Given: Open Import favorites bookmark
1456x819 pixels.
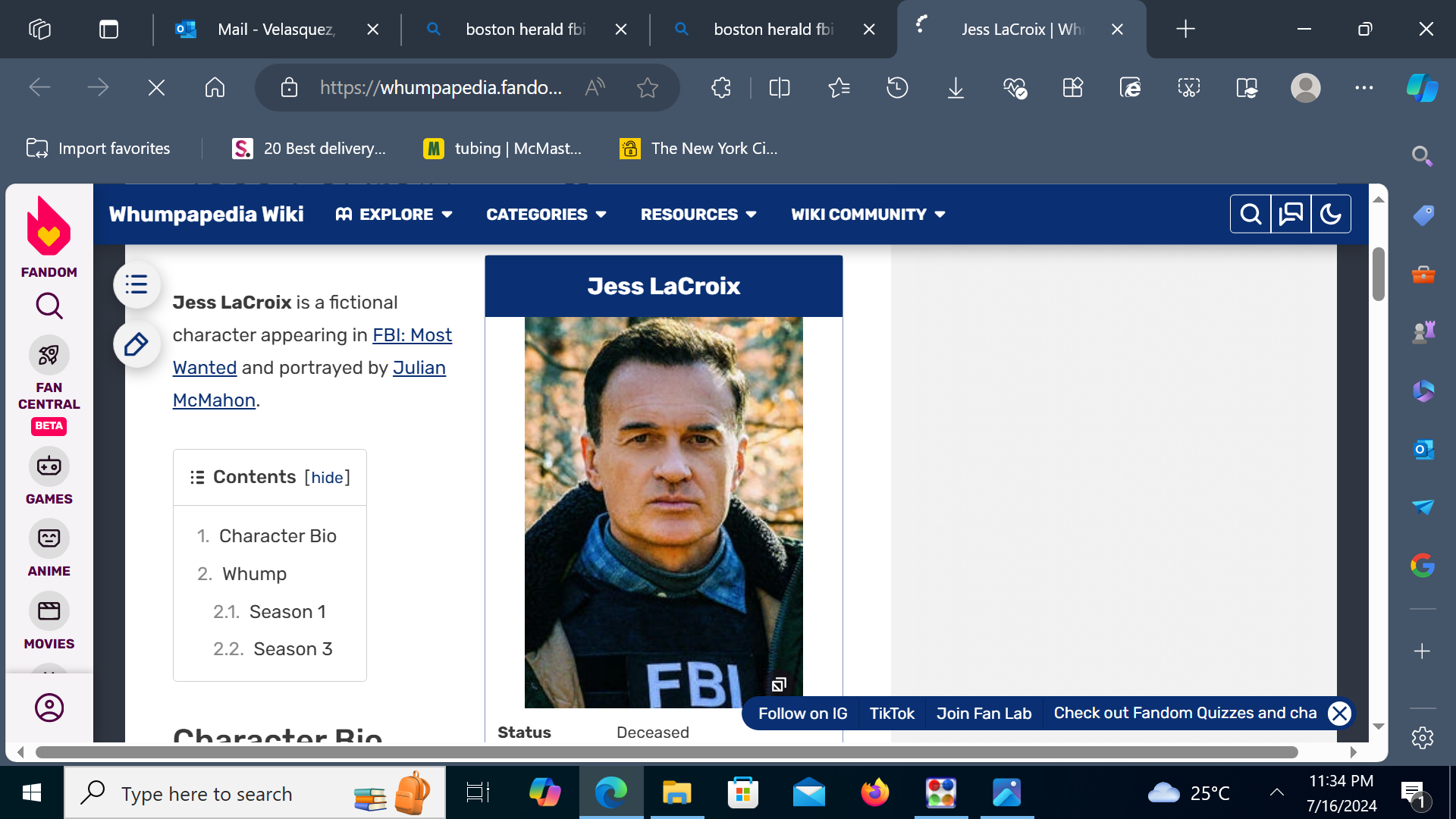Looking at the screenshot, I should tap(98, 149).
